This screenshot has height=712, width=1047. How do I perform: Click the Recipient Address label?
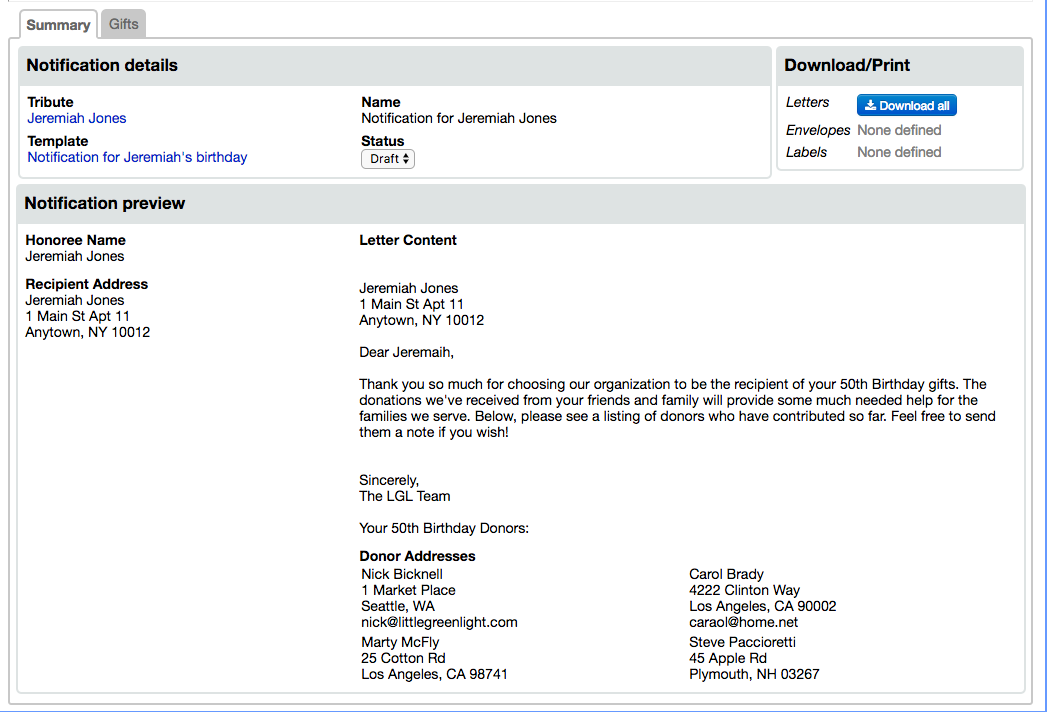(x=87, y=285)
